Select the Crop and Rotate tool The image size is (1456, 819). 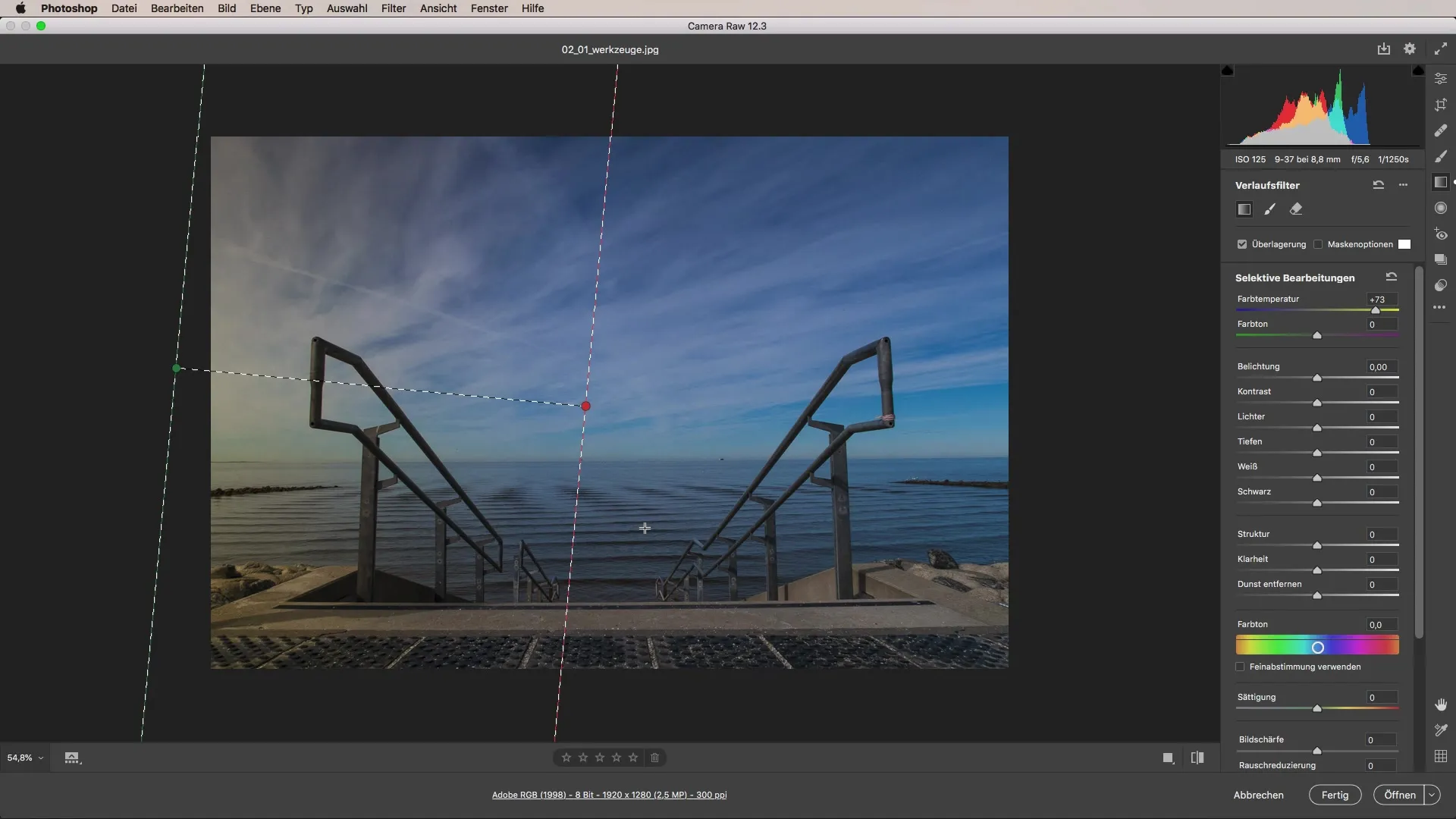(x=1441, y=105)
